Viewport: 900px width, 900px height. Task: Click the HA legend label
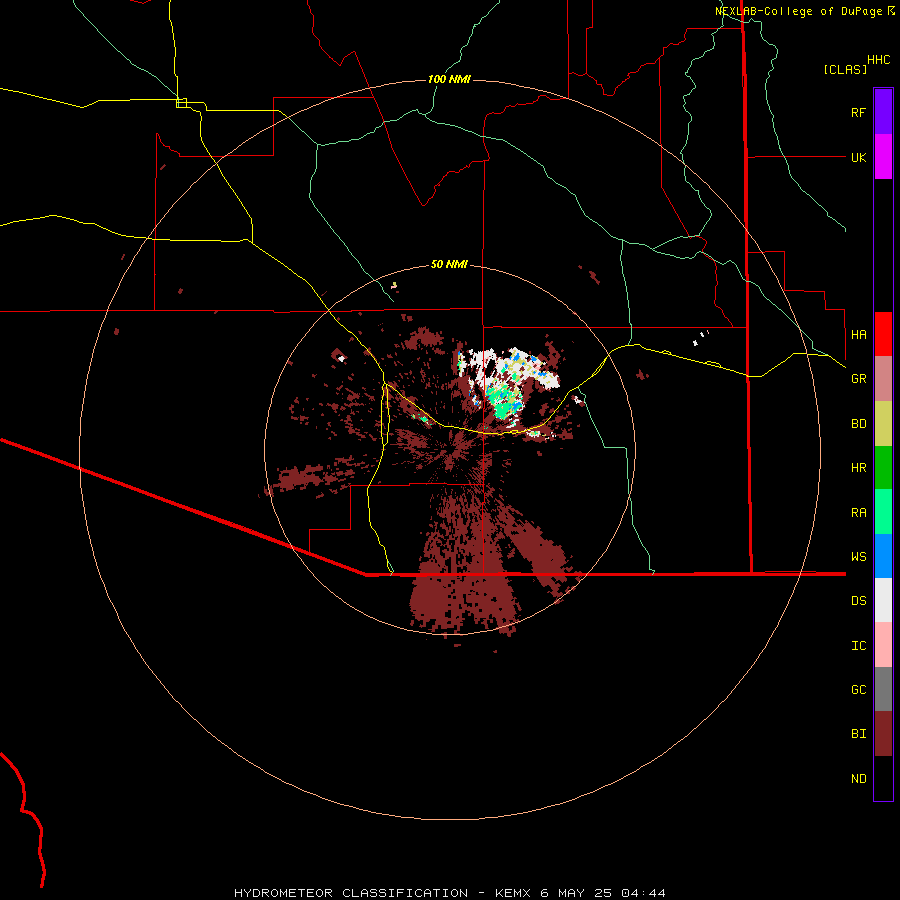pos(858,334)
